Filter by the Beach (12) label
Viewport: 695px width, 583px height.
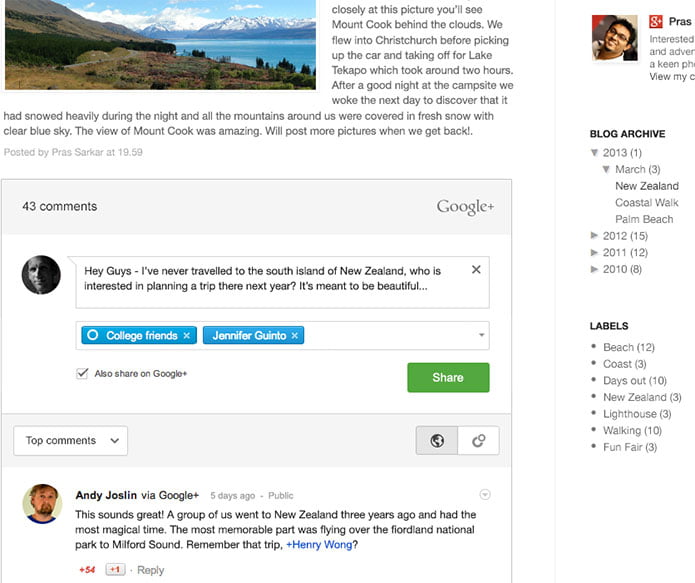[629, 347]
